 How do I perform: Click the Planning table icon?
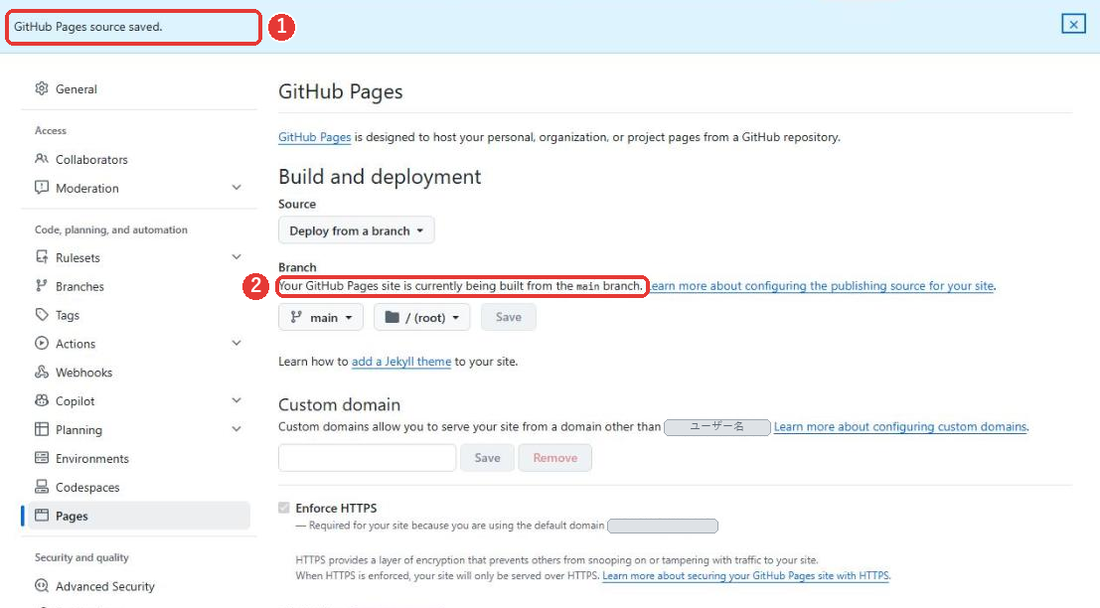tap(41, 429)
